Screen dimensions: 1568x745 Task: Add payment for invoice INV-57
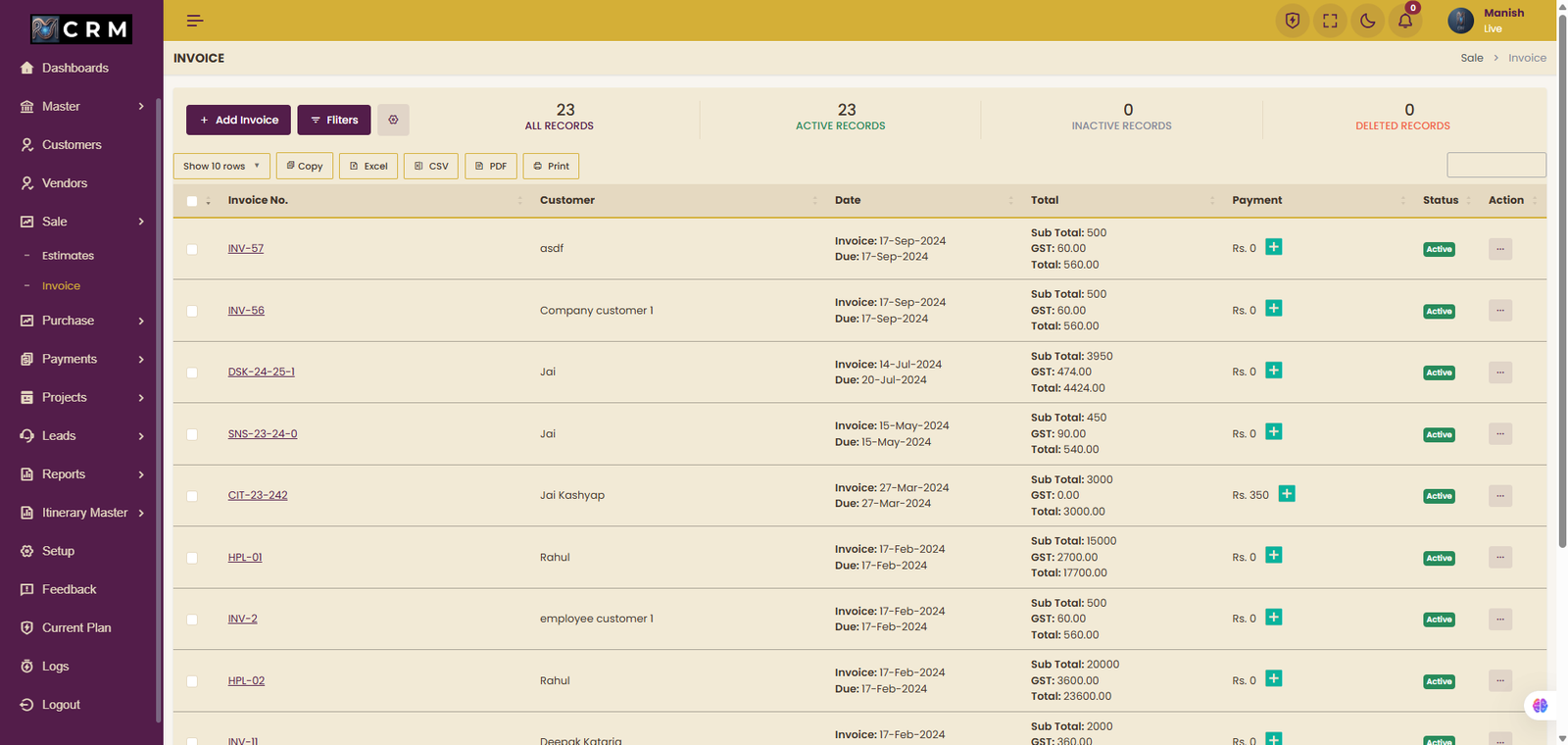coord(1274,247)
